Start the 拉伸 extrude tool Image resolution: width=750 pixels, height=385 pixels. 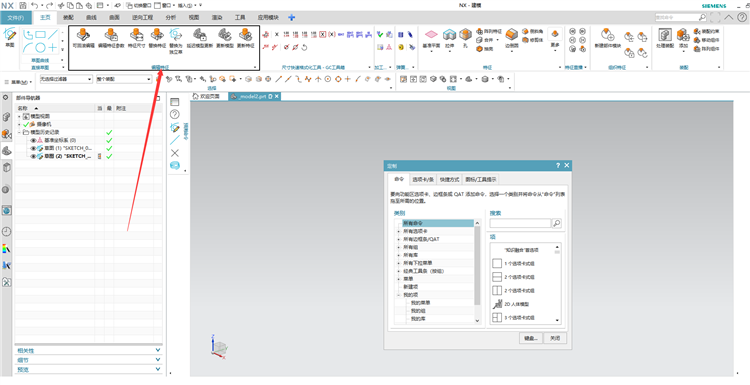click(x=449, y=34)
